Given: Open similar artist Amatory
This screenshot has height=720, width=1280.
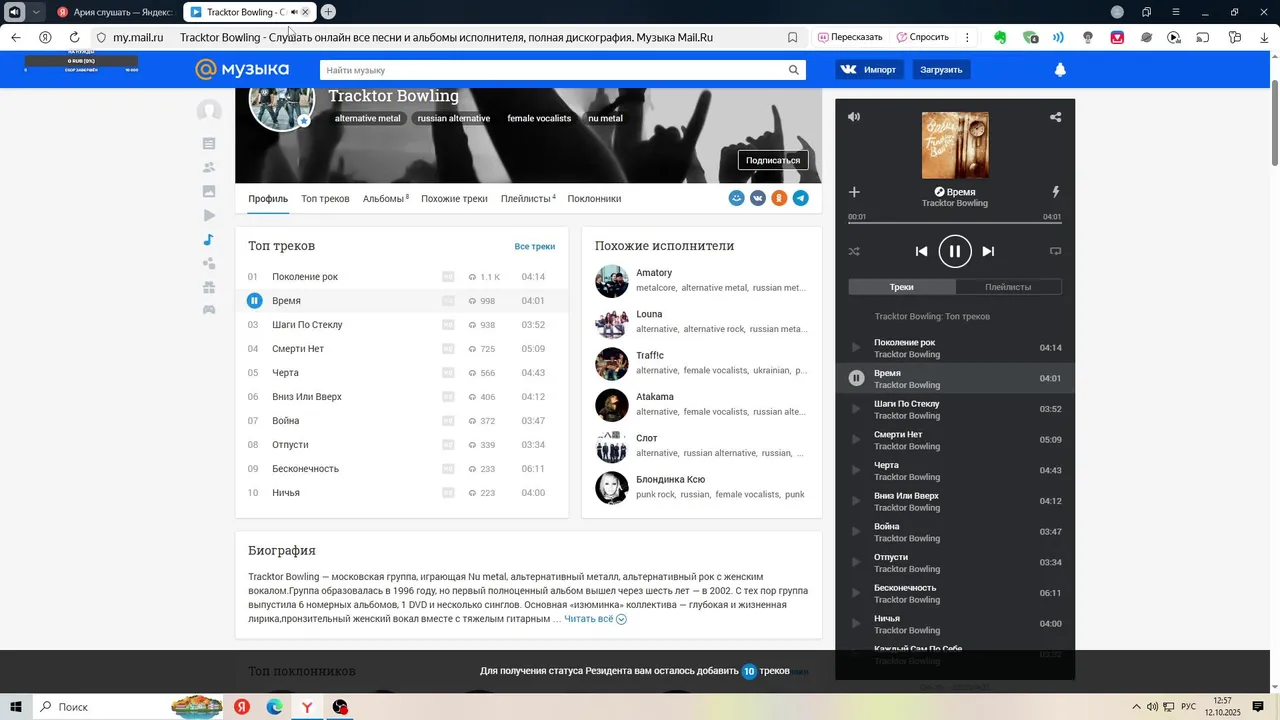Looking at the screenshot, I should pyautogui.click(x=654, y=273).
